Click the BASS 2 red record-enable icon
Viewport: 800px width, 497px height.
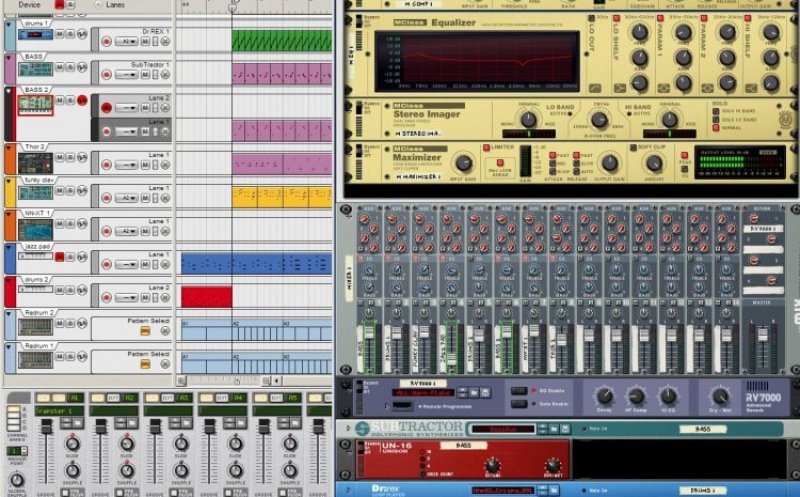(82, 100)
